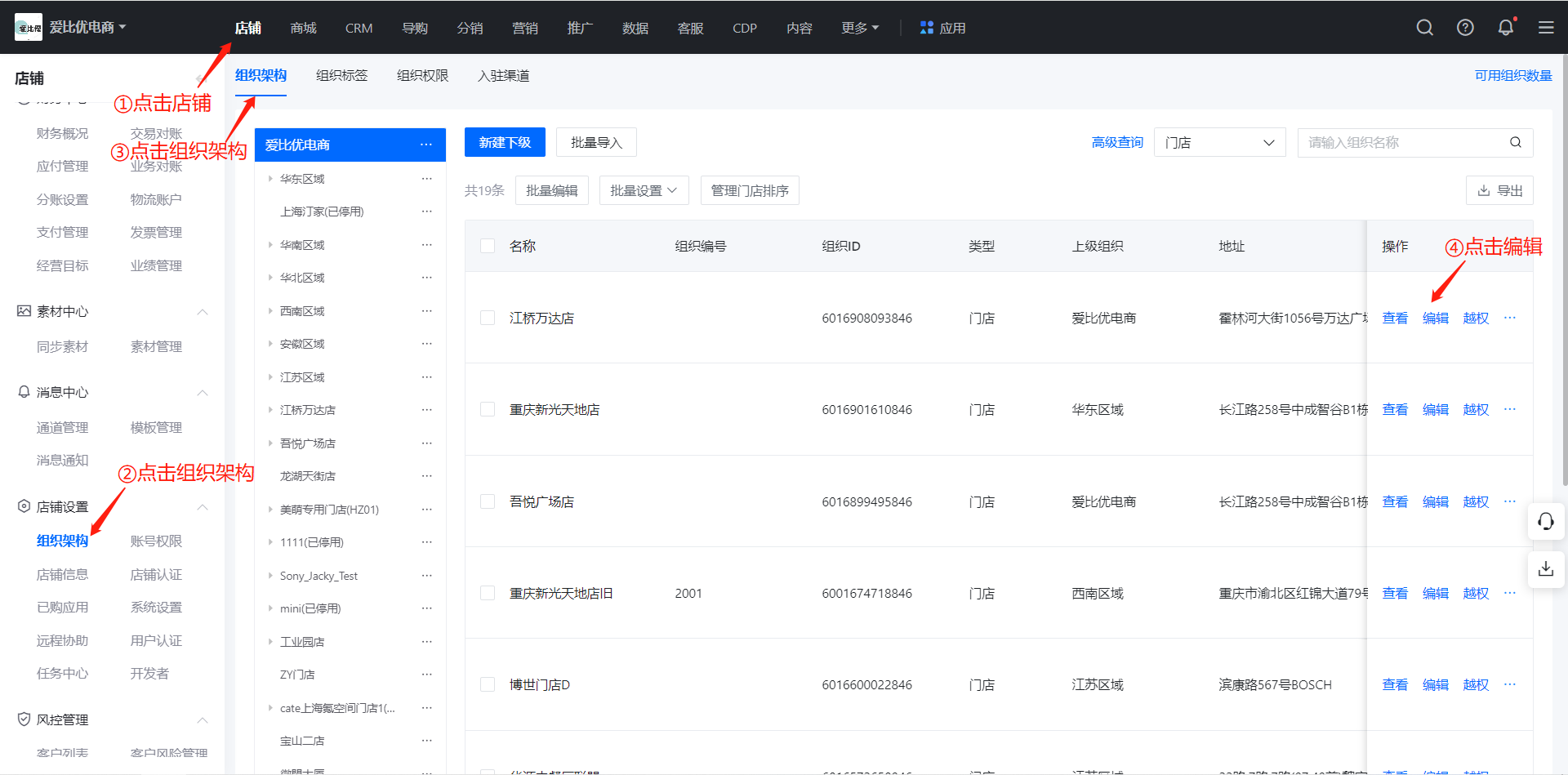This screenshot has width=1568, height=775.
Task: Open the more options for 华东区域 tree node
Action: pyautogui.click(x=426, y=178)
